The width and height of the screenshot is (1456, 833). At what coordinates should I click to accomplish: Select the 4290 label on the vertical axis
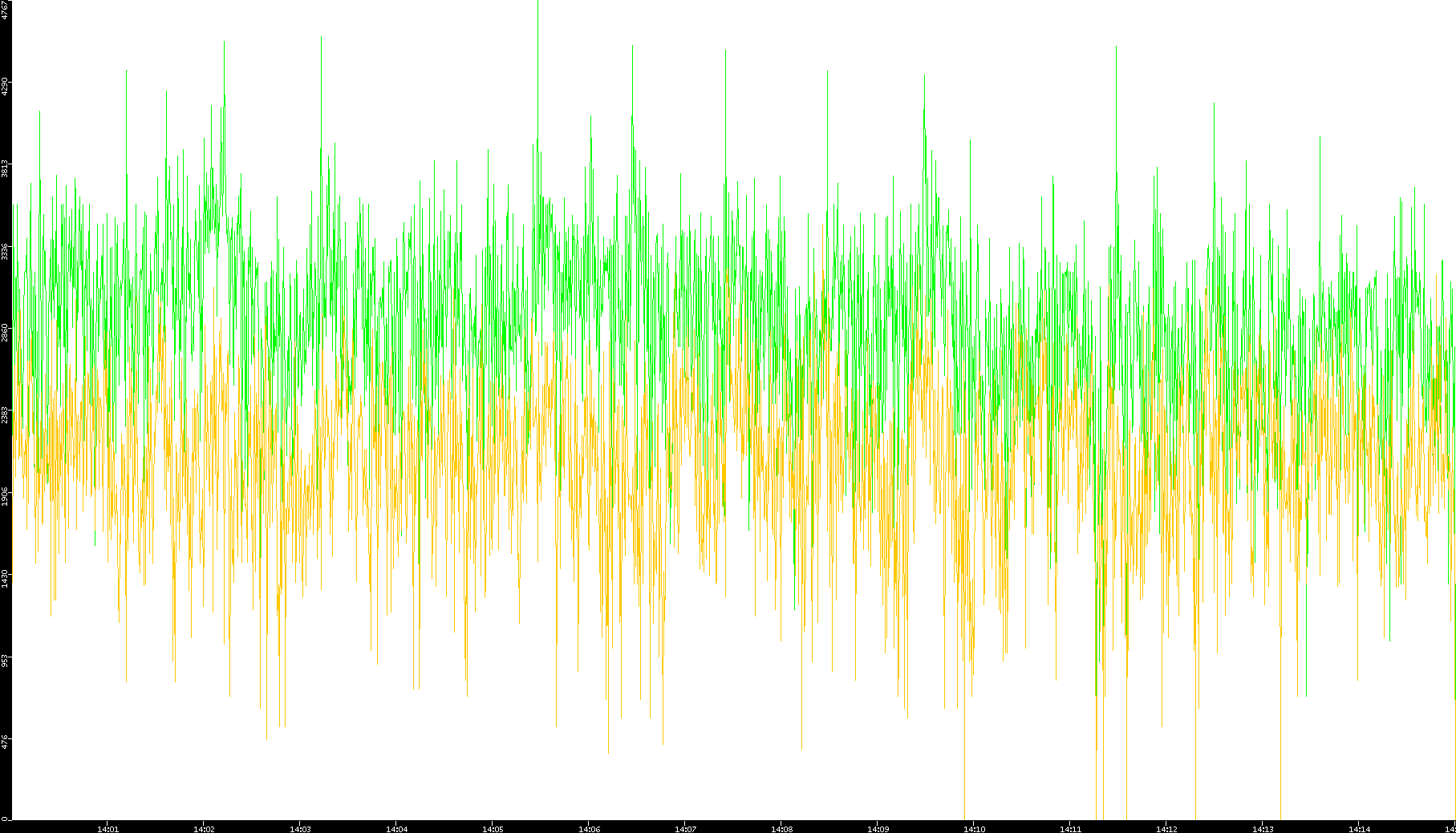coord(6,87)
